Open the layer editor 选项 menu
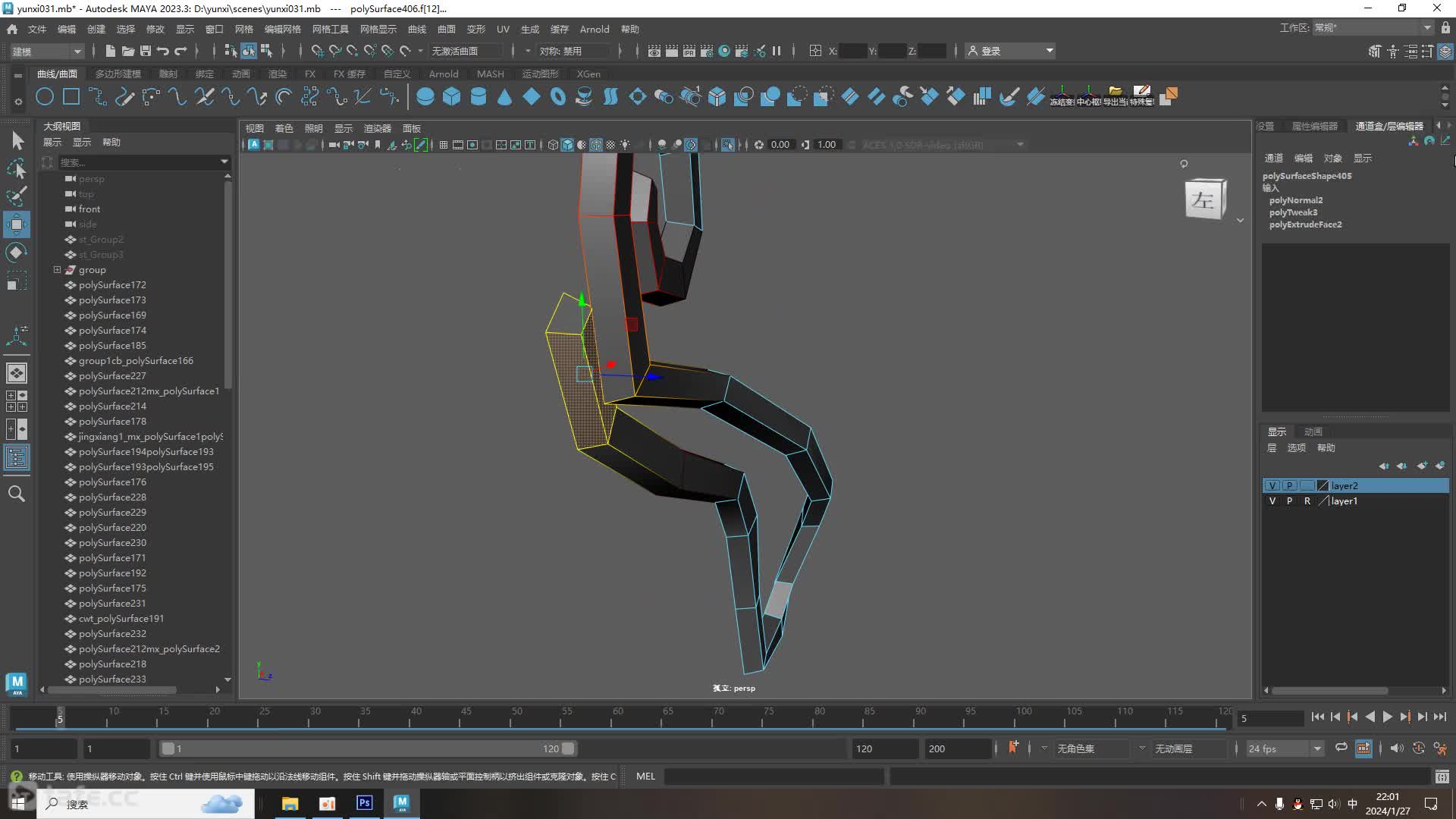Viewport: 1456px width, 819px height. tap(1296, 447)
